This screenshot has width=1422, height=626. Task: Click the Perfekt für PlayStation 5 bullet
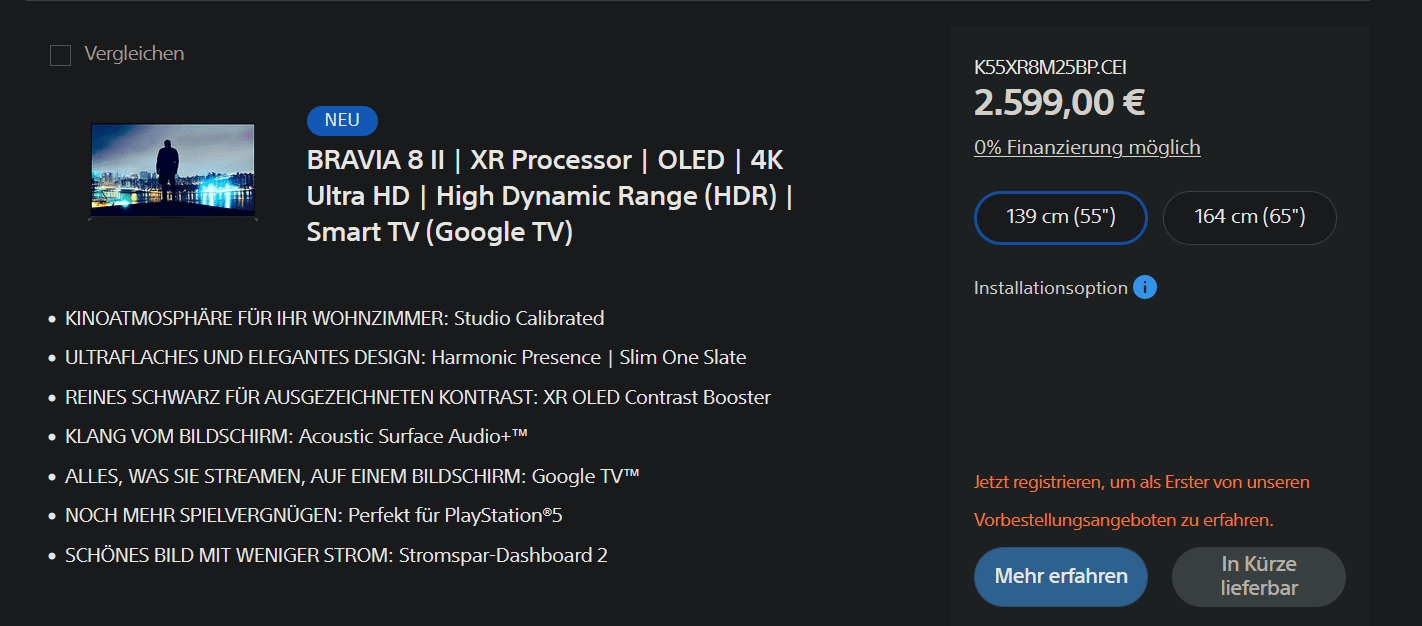point(320,516)
